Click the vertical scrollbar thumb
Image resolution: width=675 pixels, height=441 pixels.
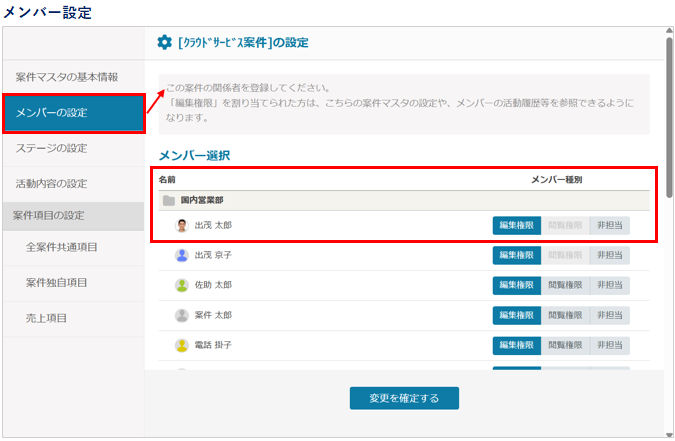(x=669, y=117)
